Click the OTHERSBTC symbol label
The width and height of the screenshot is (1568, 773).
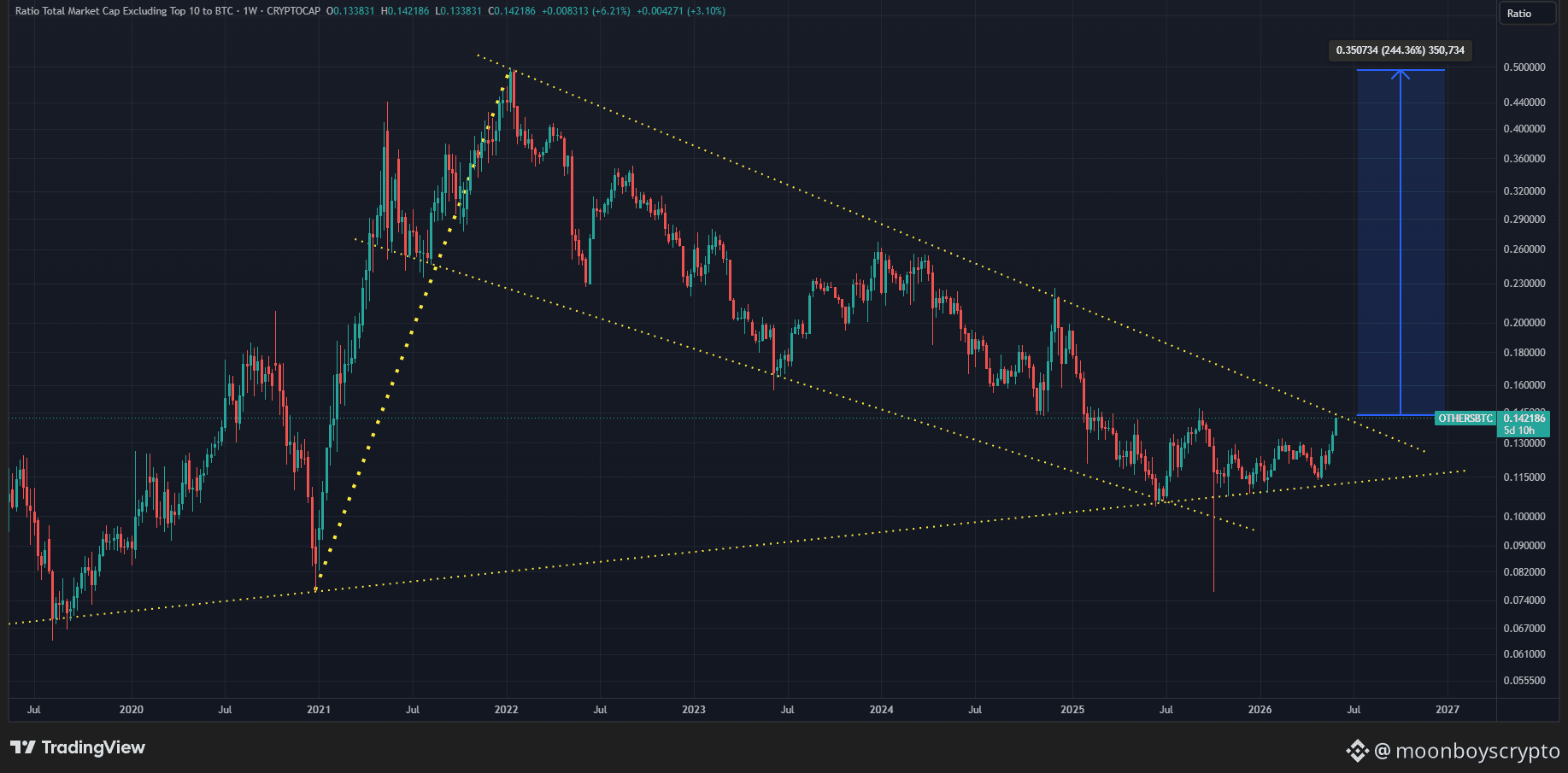coord(1465,419)
